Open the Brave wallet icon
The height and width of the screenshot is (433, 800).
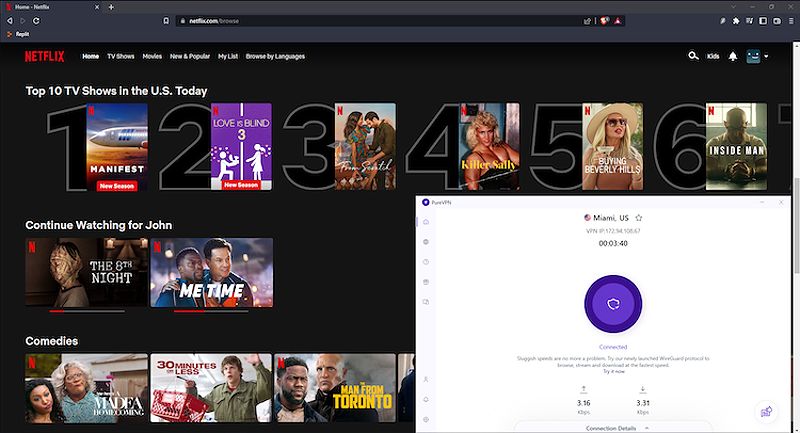(777, 21)
